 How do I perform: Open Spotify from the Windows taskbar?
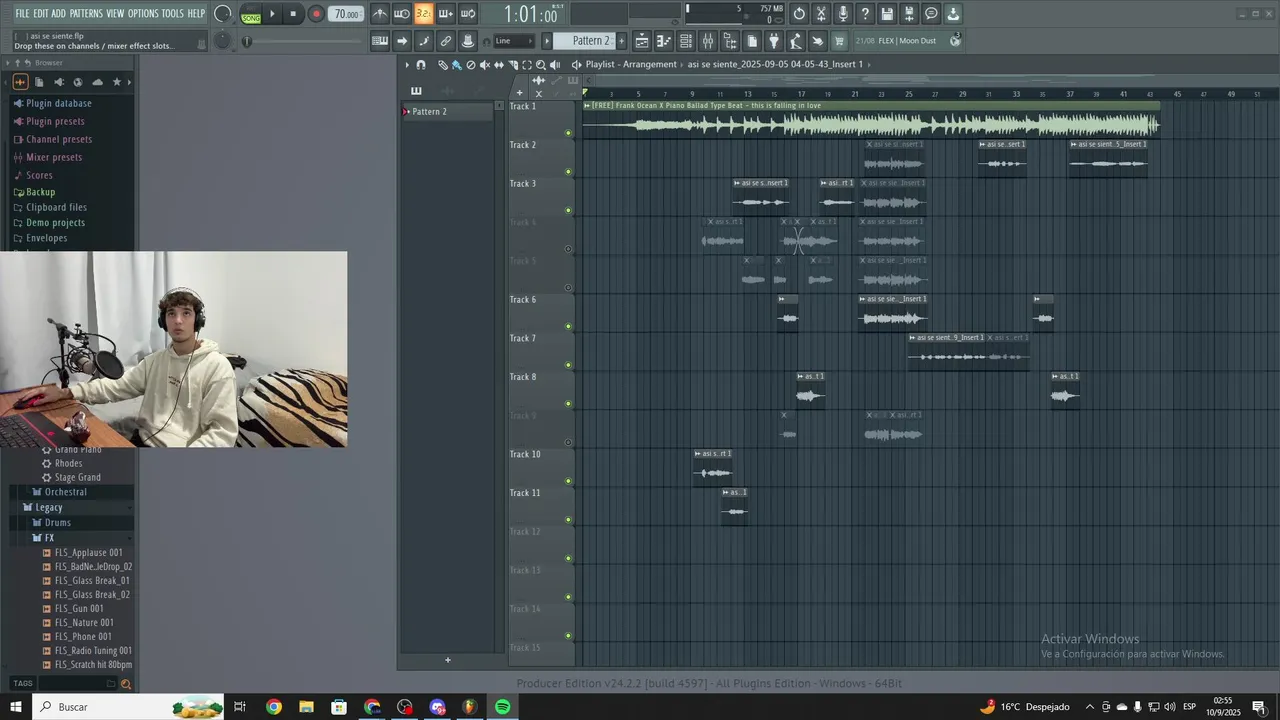pyautogui.click(x=502, y=707)
